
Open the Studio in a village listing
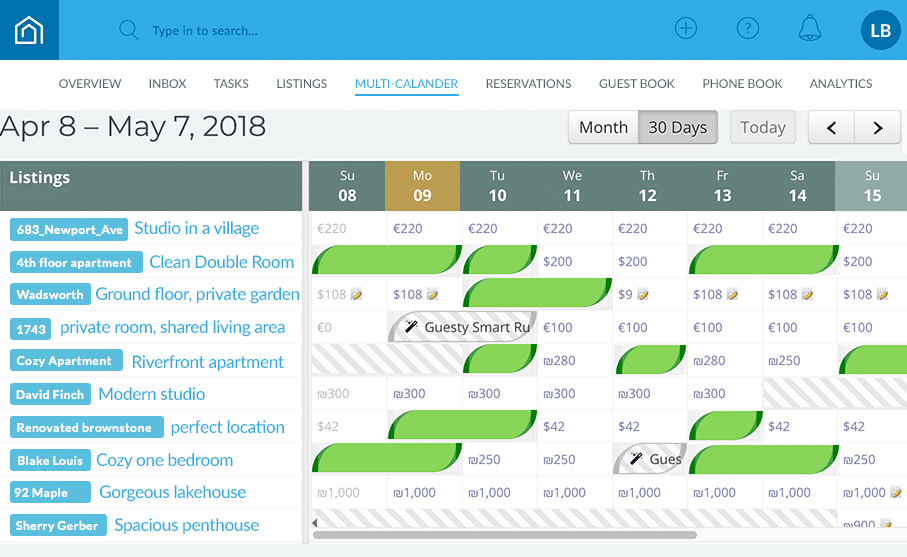pos(196,228)
